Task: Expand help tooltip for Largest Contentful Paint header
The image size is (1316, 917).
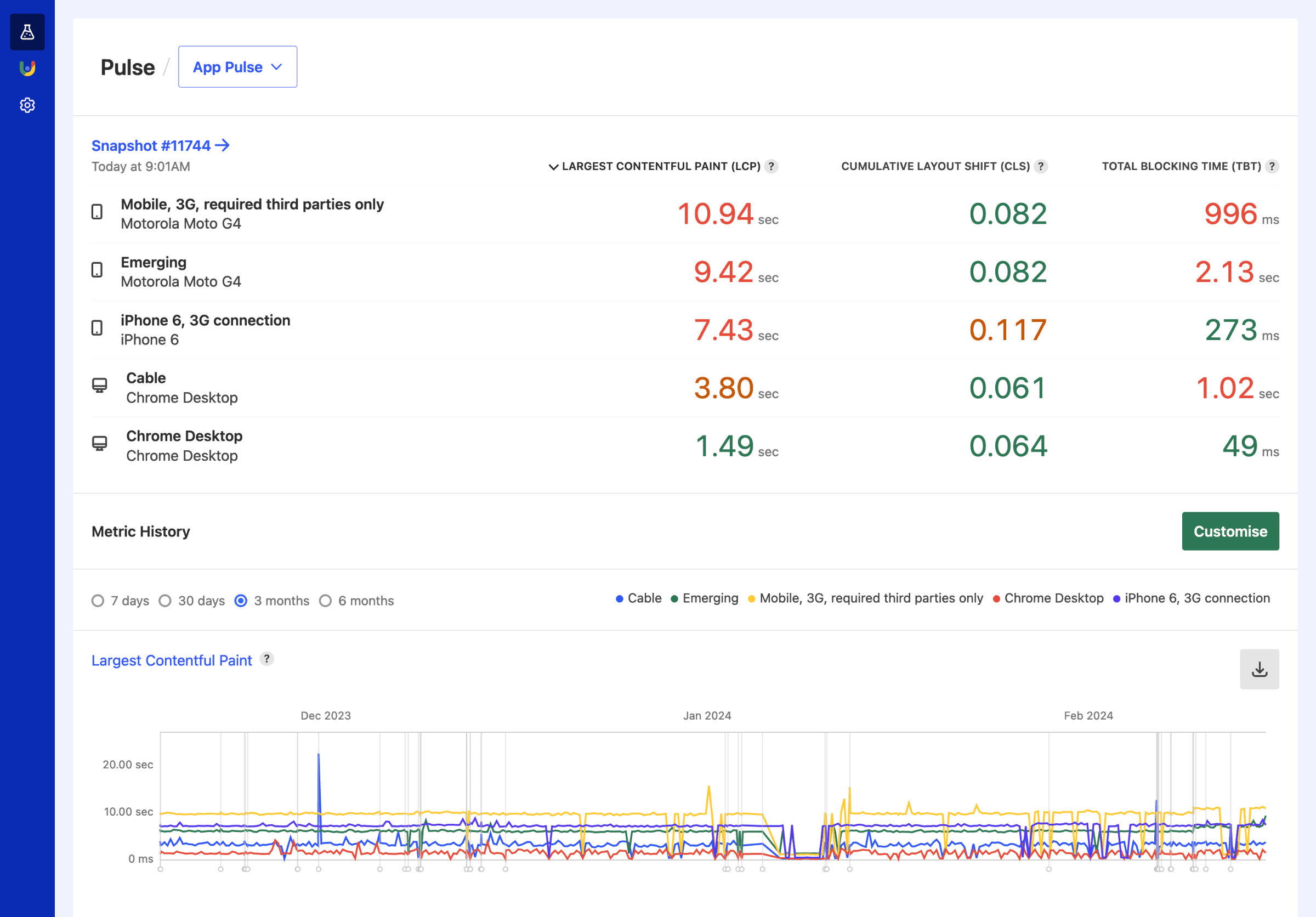Action: [772, 166]
